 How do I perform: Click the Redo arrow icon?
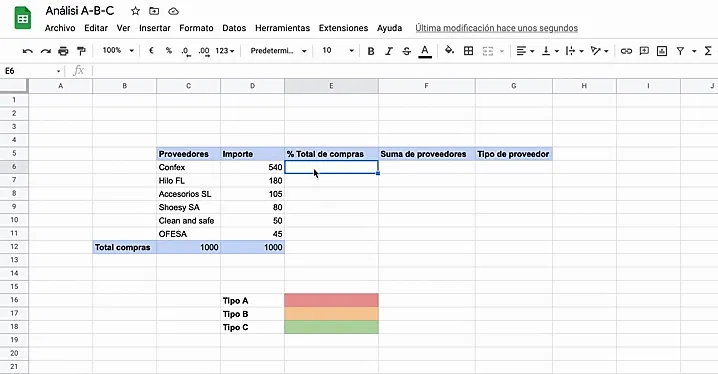coord(45,51)
